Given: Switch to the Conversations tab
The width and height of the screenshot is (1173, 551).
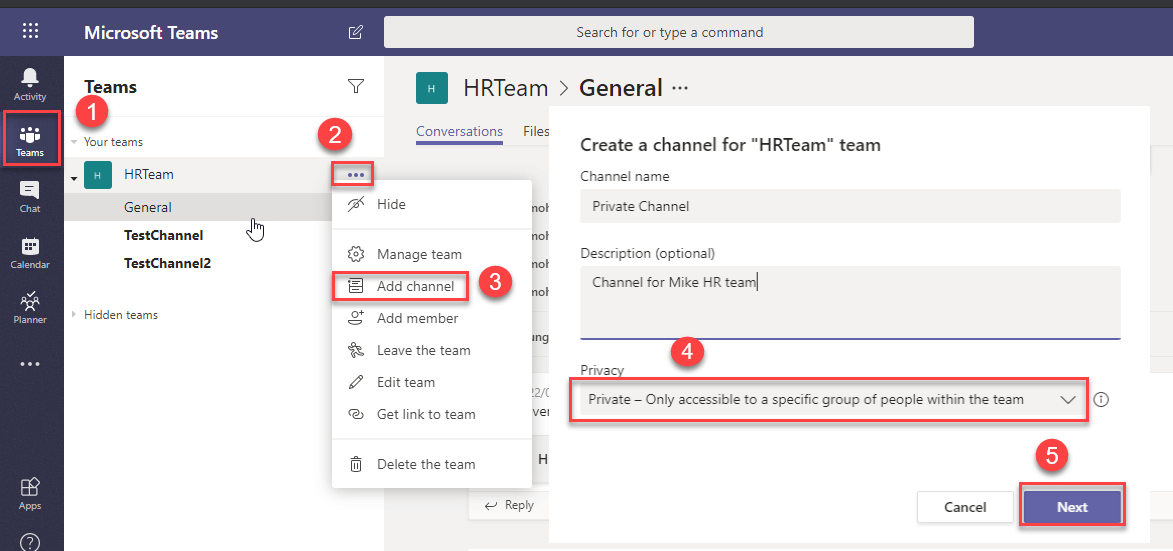Looking at the screenshot, I should 459,131.
